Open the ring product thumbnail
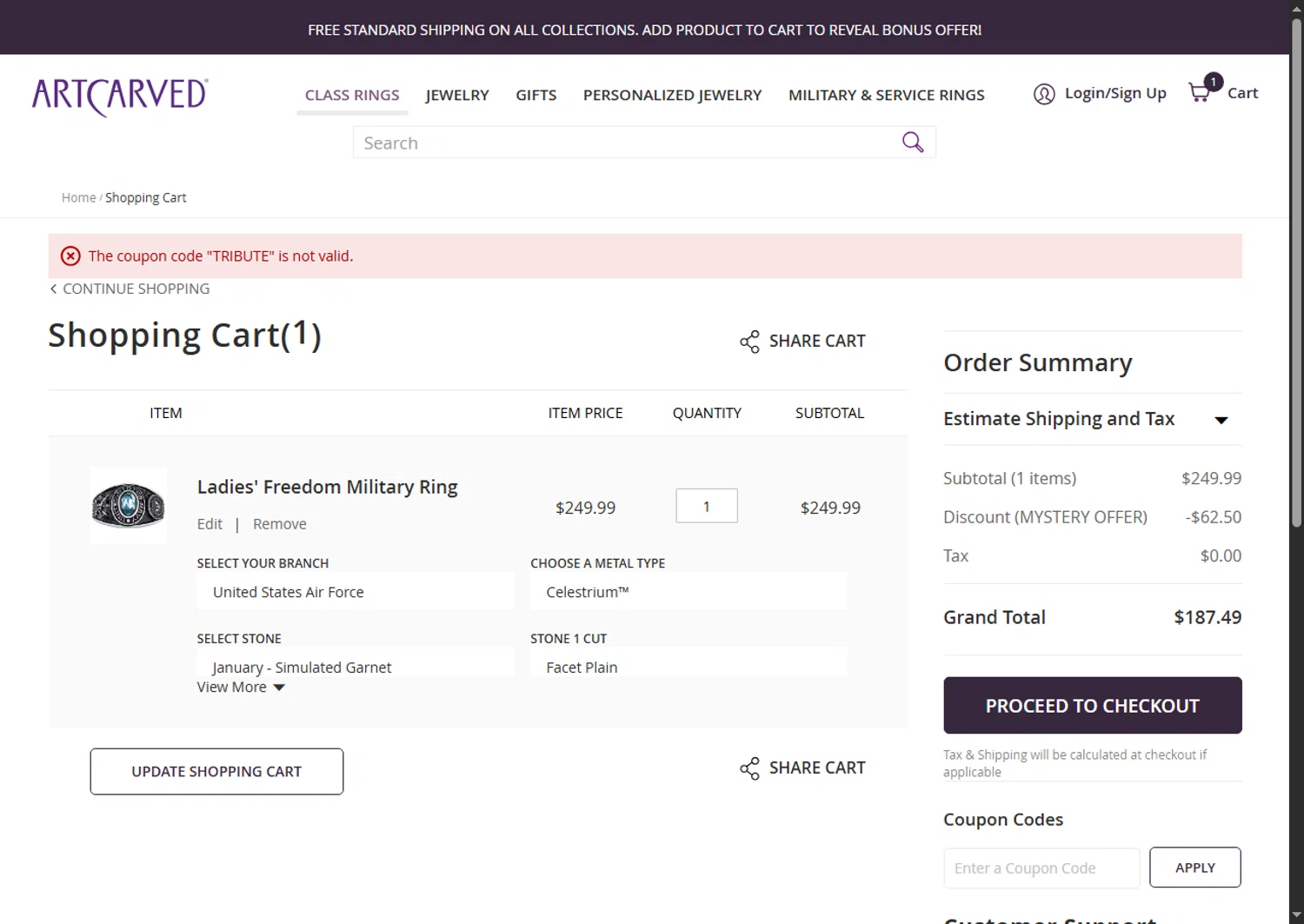The image size is (1304, 924). (x=129, y=506)
